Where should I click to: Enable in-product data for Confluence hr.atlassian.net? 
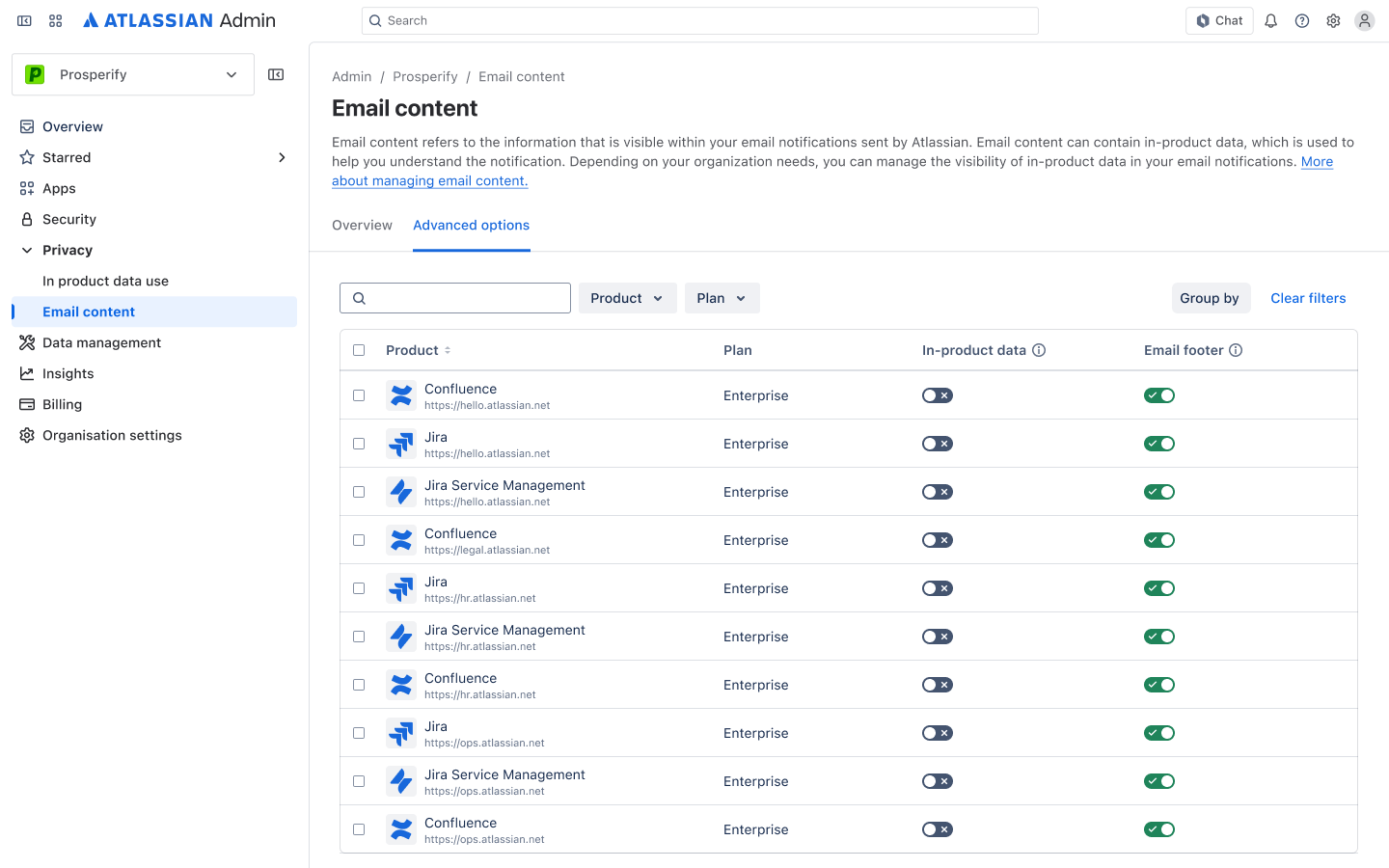pos(938,685)
